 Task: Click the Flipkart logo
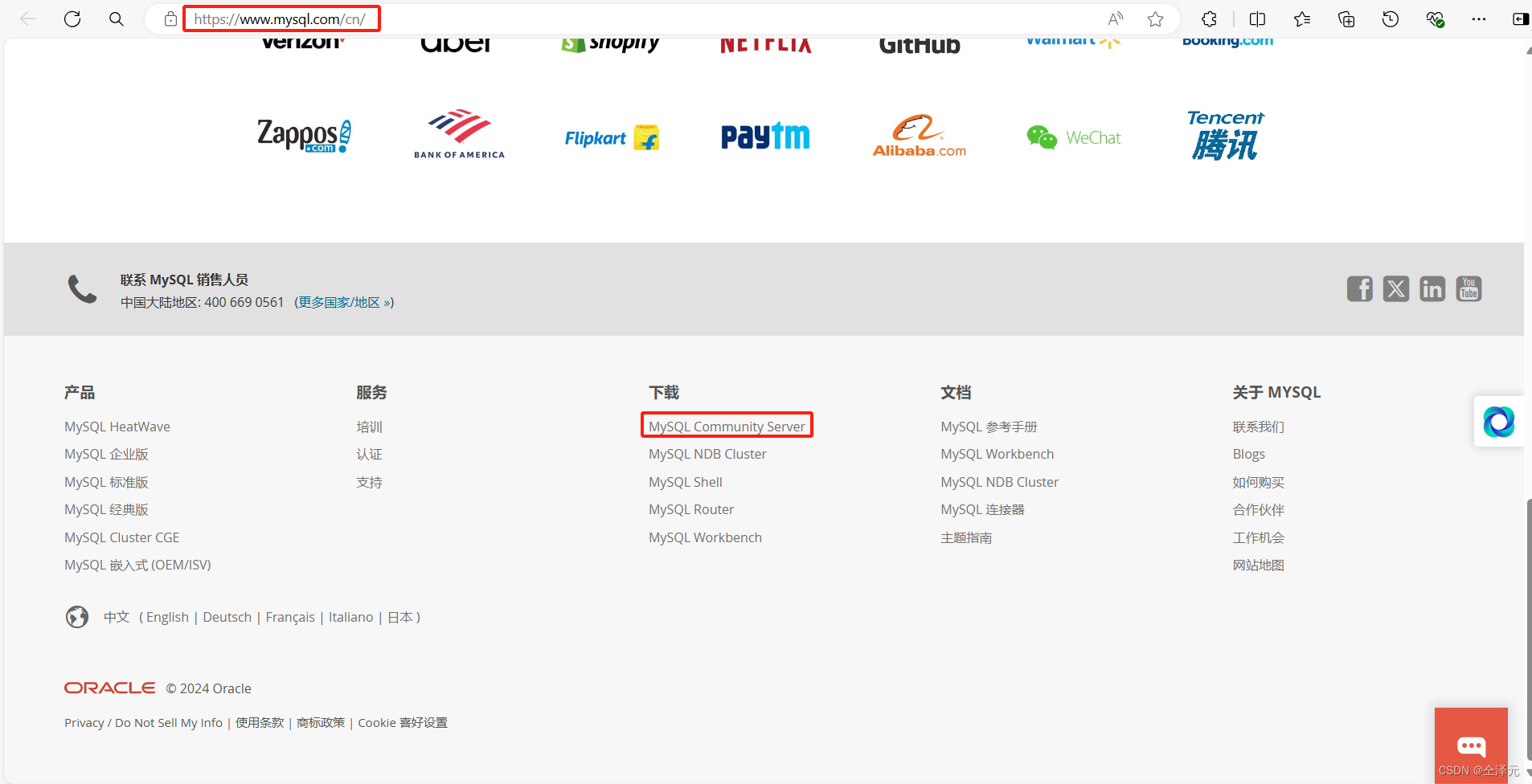(x=612, y=138)
